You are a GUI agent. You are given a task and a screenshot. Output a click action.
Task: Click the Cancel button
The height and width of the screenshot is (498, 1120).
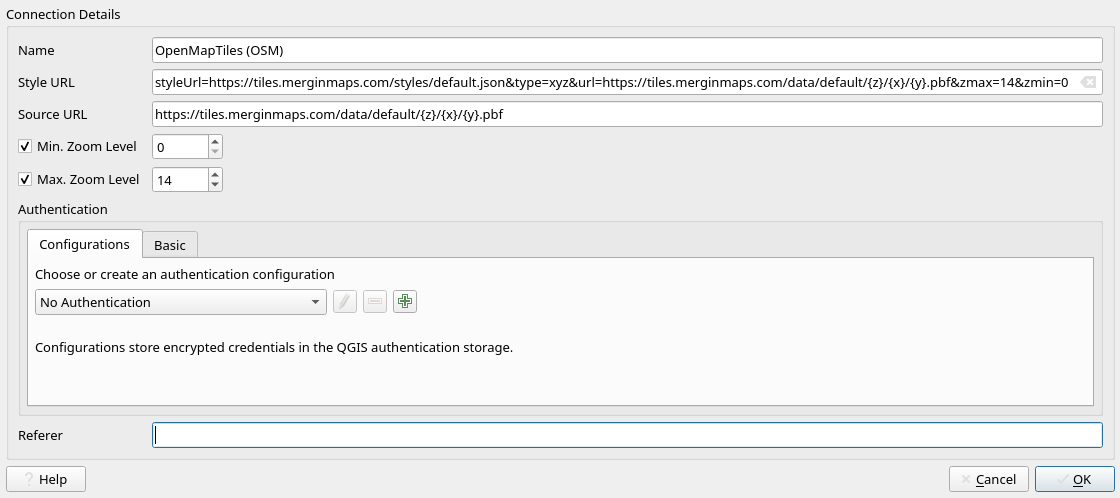988,479
